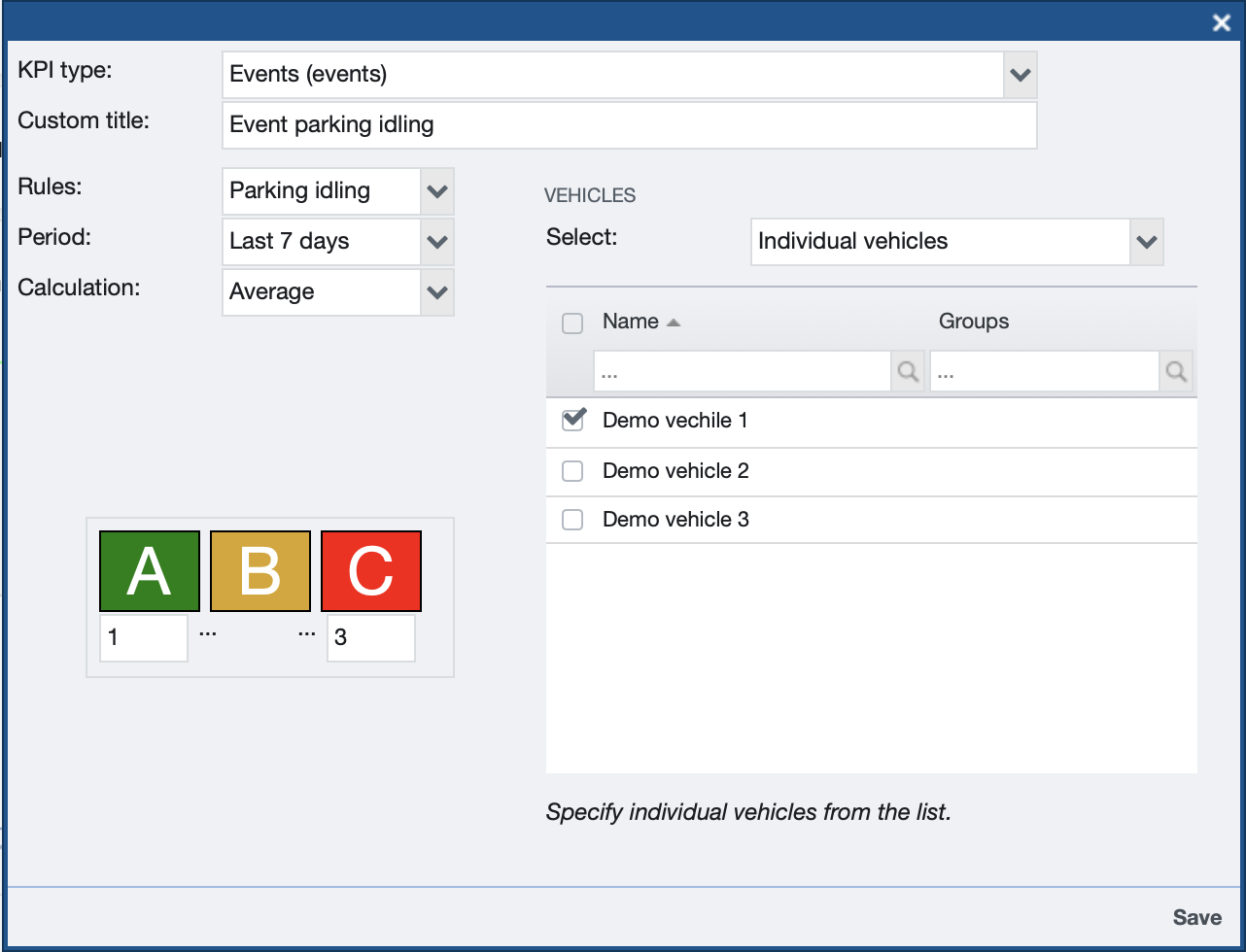
Task: Open the vehicles Select dropdown arrow
Action: click(x=1147, y=242)
